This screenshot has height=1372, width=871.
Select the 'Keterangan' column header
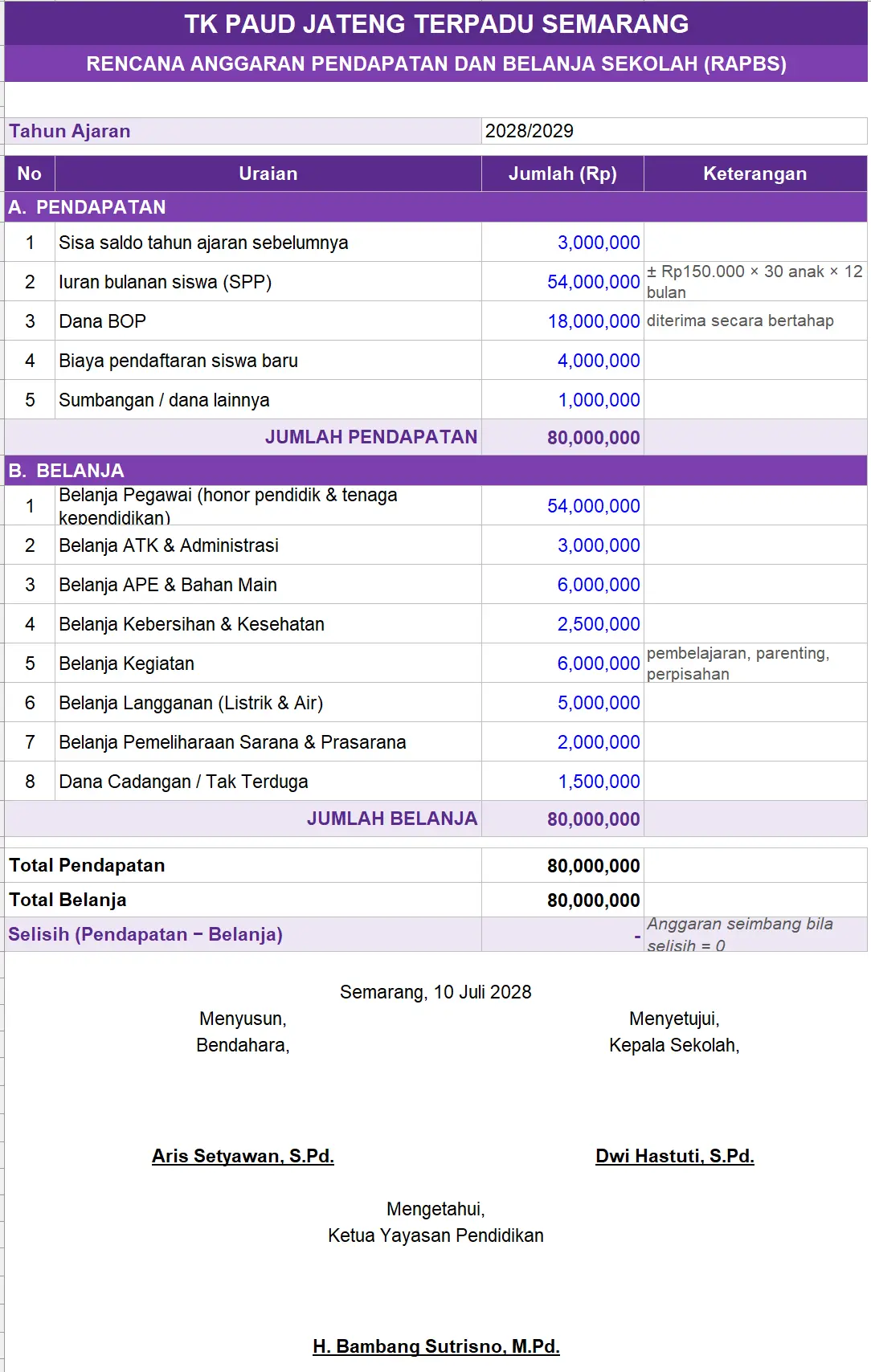[755, 174]
